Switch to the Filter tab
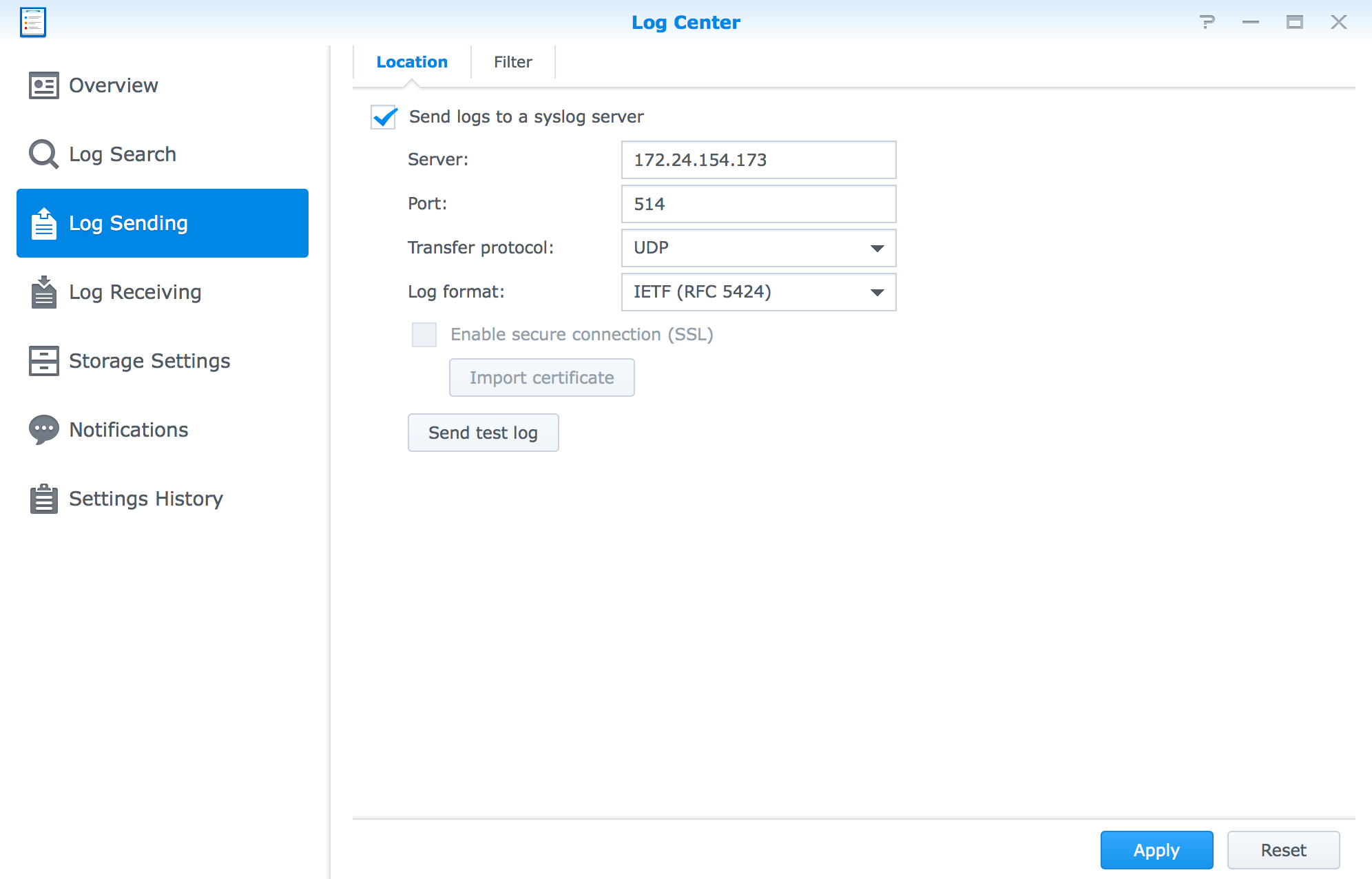 pos(512,62)
